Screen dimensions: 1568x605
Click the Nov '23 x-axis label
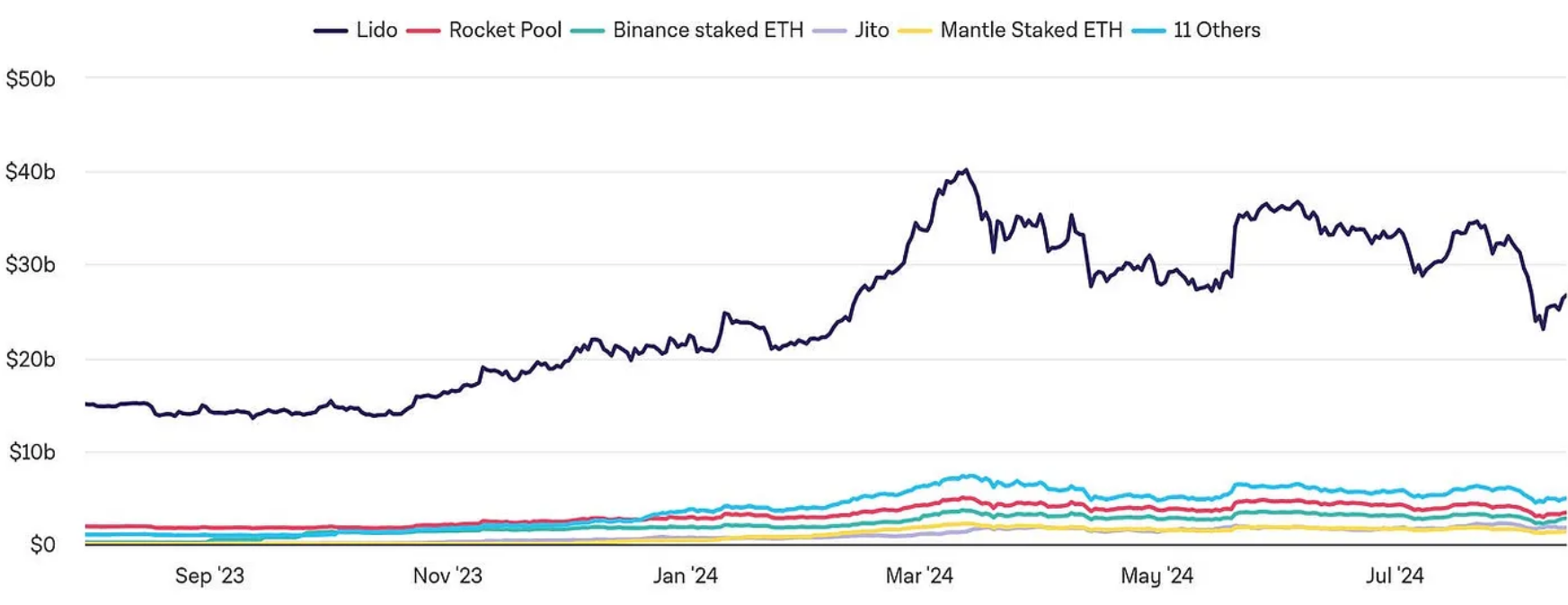(447, 575)
